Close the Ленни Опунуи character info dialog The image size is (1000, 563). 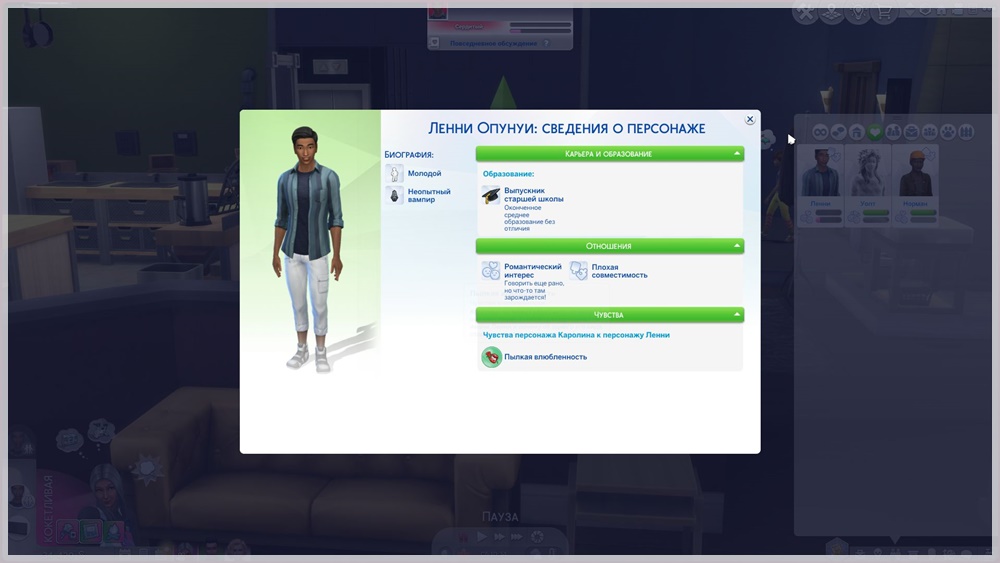[x=750, y=119]
